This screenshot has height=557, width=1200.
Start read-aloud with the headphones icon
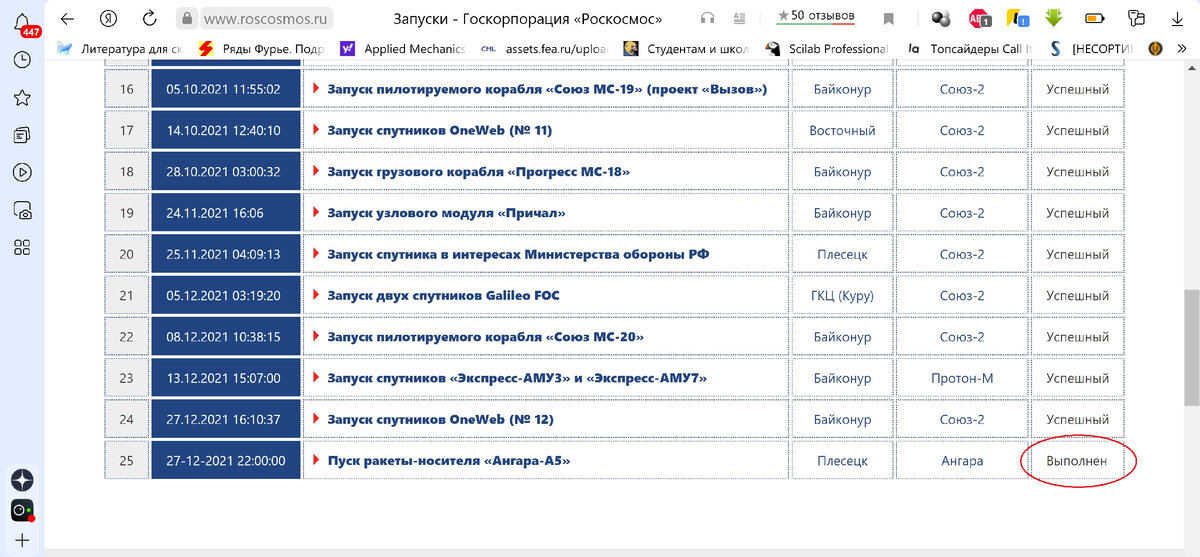708,18
